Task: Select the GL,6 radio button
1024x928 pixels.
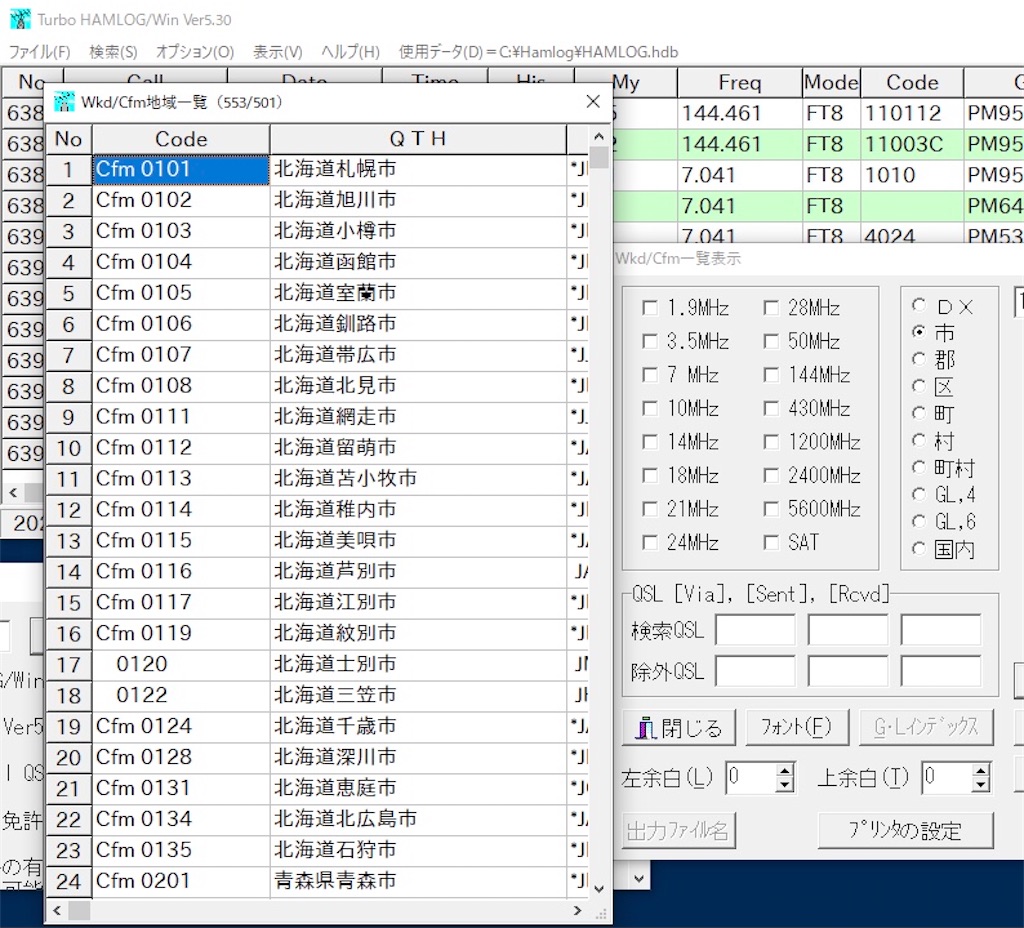Action: [x=919, y=521]
